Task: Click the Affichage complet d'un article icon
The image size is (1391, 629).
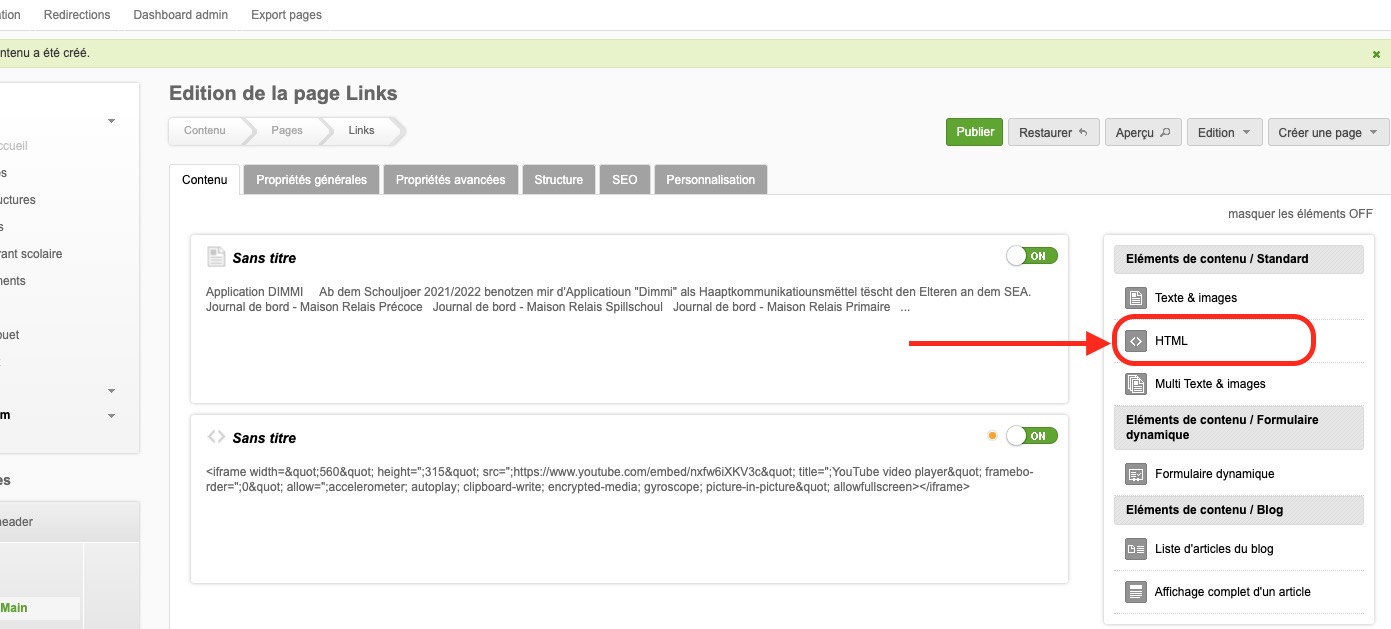Action: [1135, 591]
